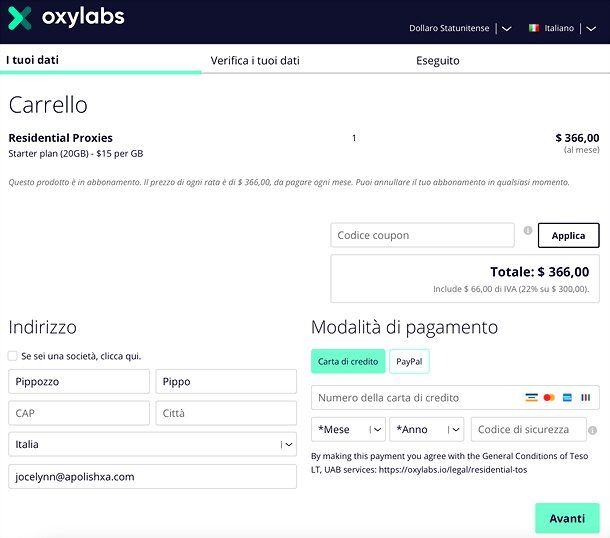Expand the Mese expiry month dropdown
Image resolution: width=610 pixels, height=538 pixels.
pos(348,429)
